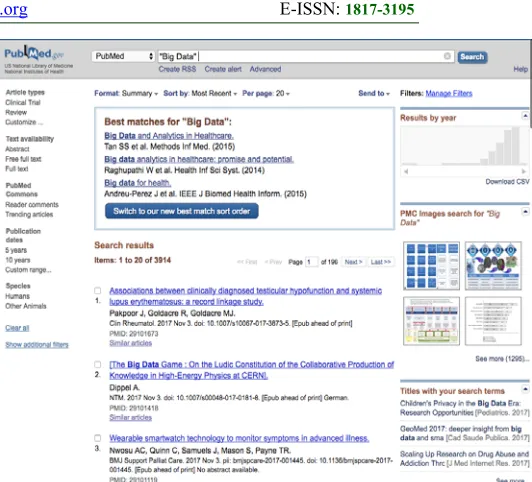Clear the search box with the X icon

447,56
